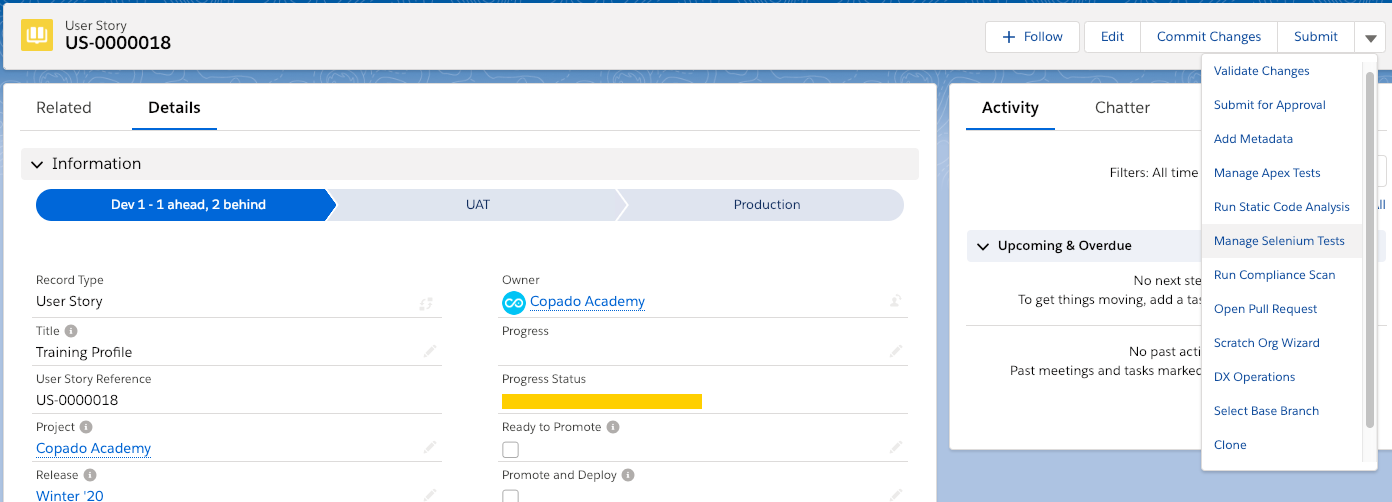This screenshot has height=502, width=1392.
Task: Show the Release field info icon
Action: pyautogui.click(x=90, y=475)
